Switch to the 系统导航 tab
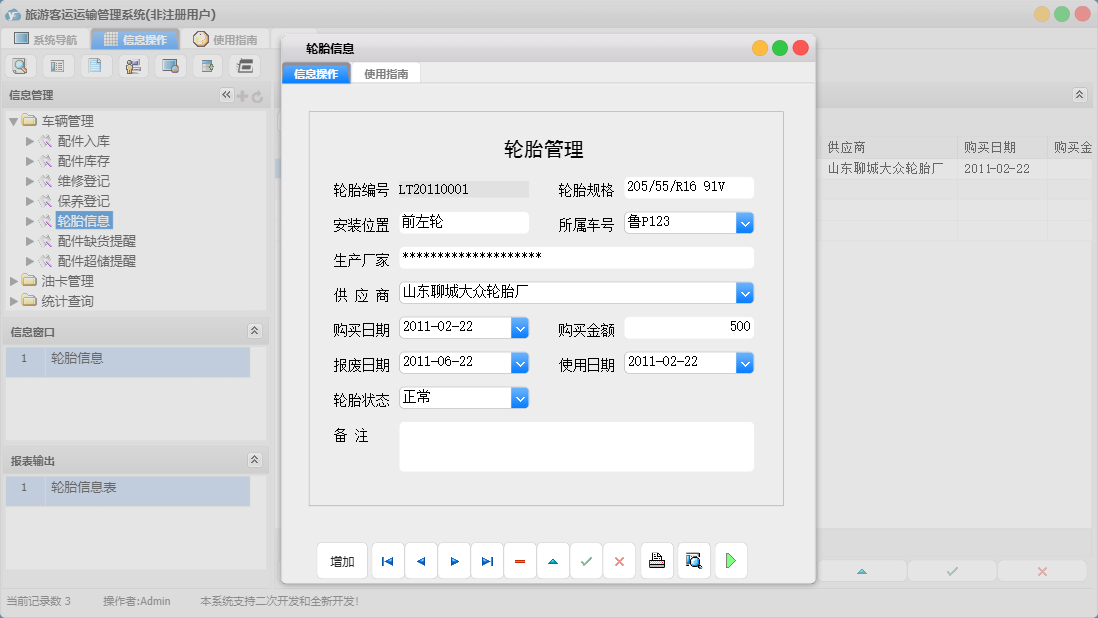The width and height of the screenshot is (1098, 618). pos(52,39)
